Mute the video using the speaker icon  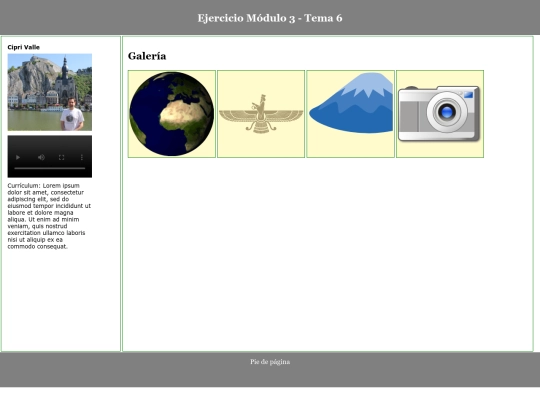coord(41,157)
